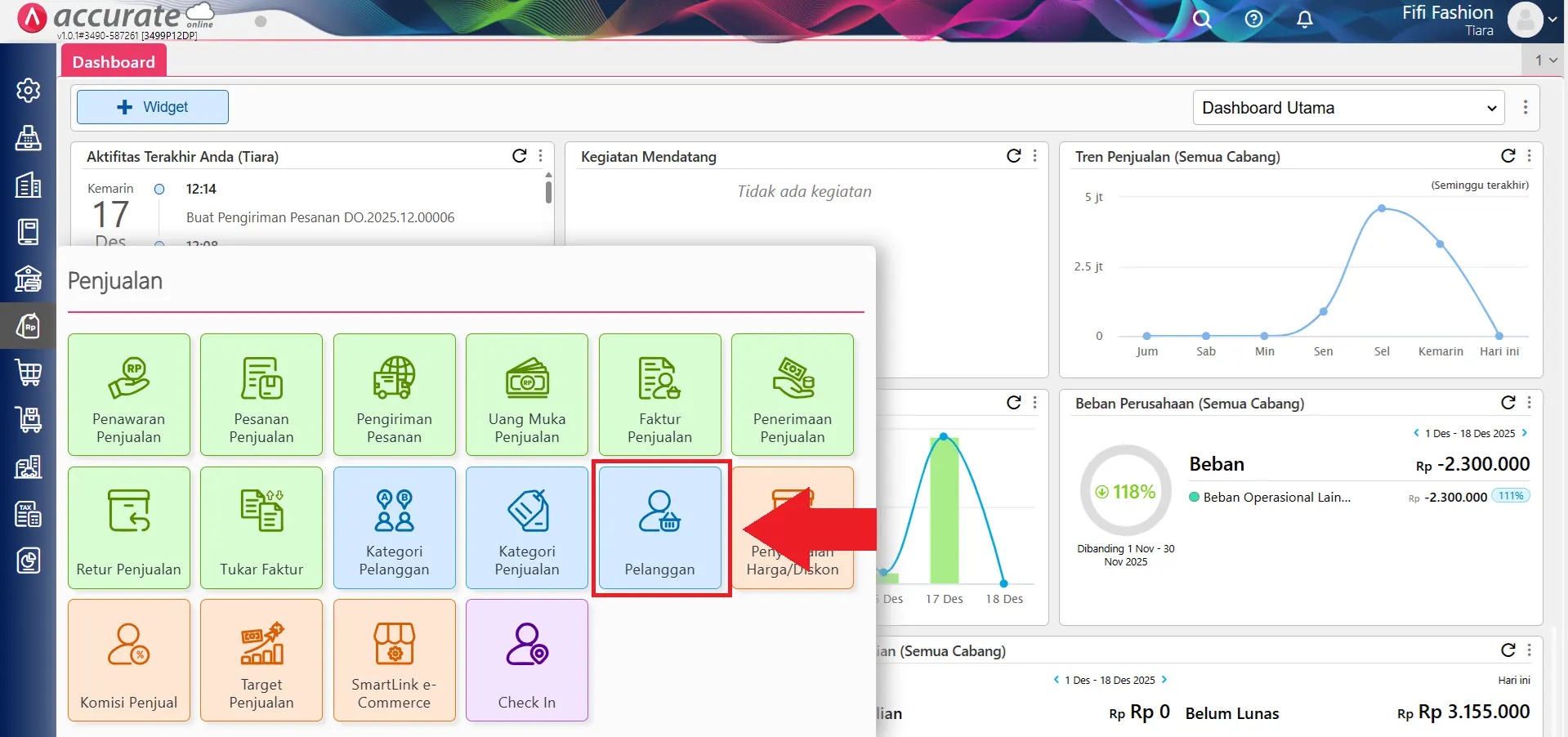Open the Pelanggan menu tile
Viewport: 1568px width, 737px height.
[659, 528]
